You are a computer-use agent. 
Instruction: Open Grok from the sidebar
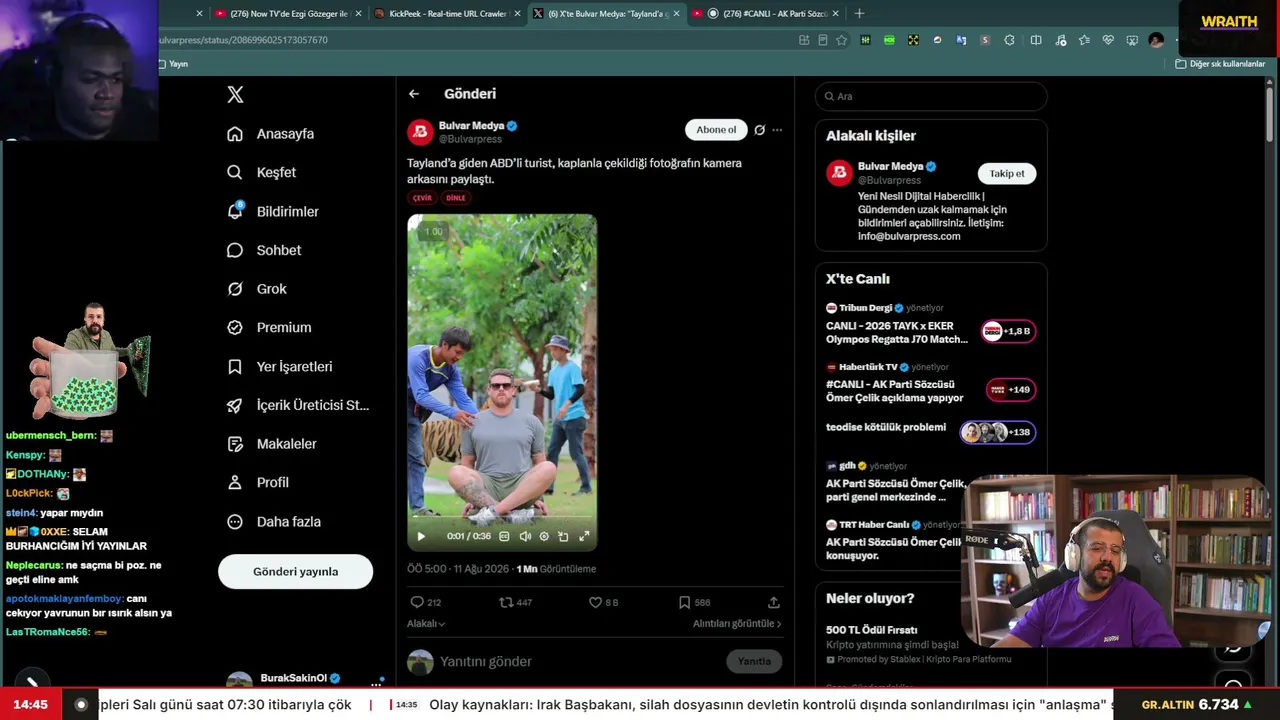(256, 289)
